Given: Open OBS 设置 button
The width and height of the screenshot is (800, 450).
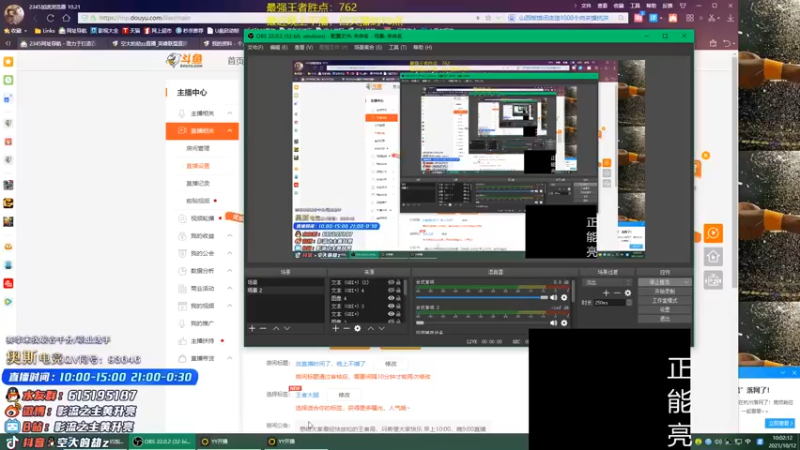Looking at the screenshot, I should pos(664,310).
